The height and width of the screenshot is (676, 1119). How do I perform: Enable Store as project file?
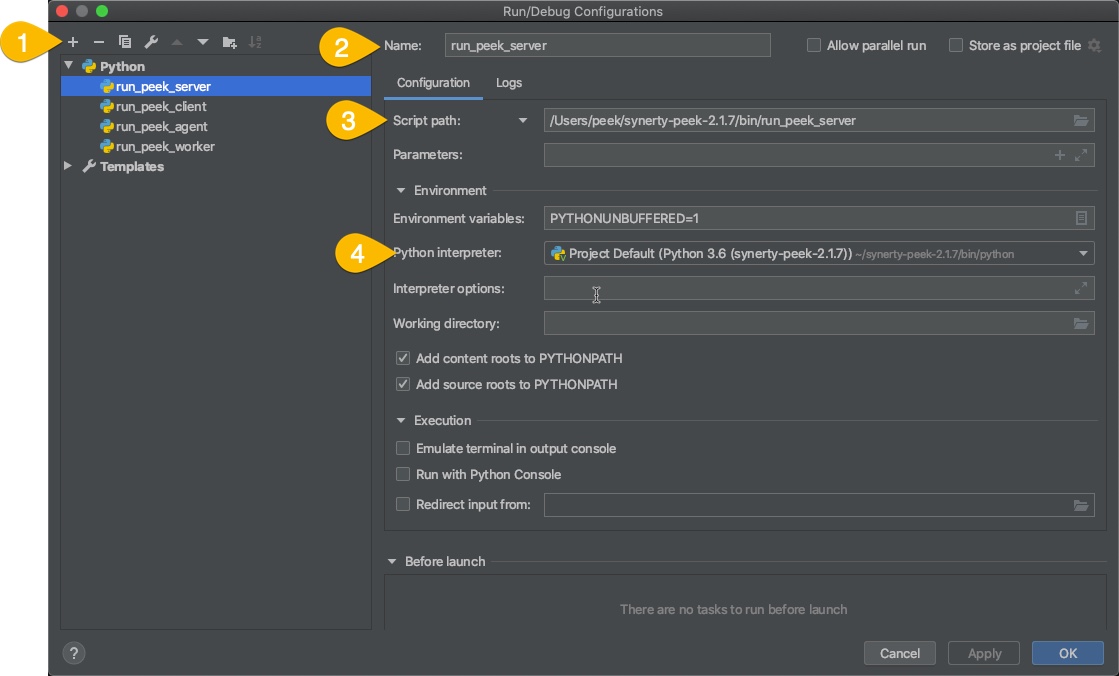(956, 46)
